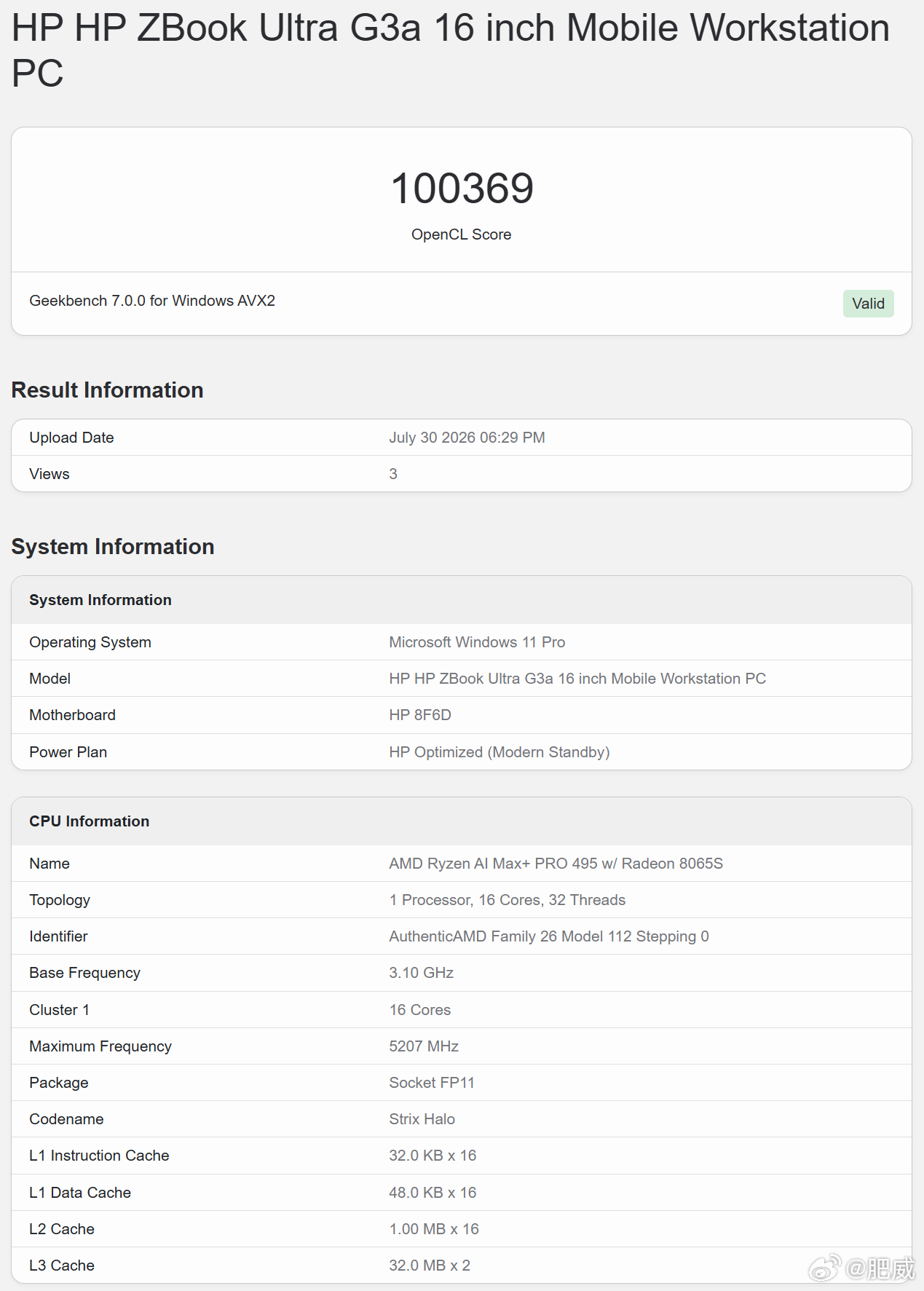This screenshot has width=924, height=1291.
Task: Select the Socket FP11 package value
Action: coord(431,1083)
